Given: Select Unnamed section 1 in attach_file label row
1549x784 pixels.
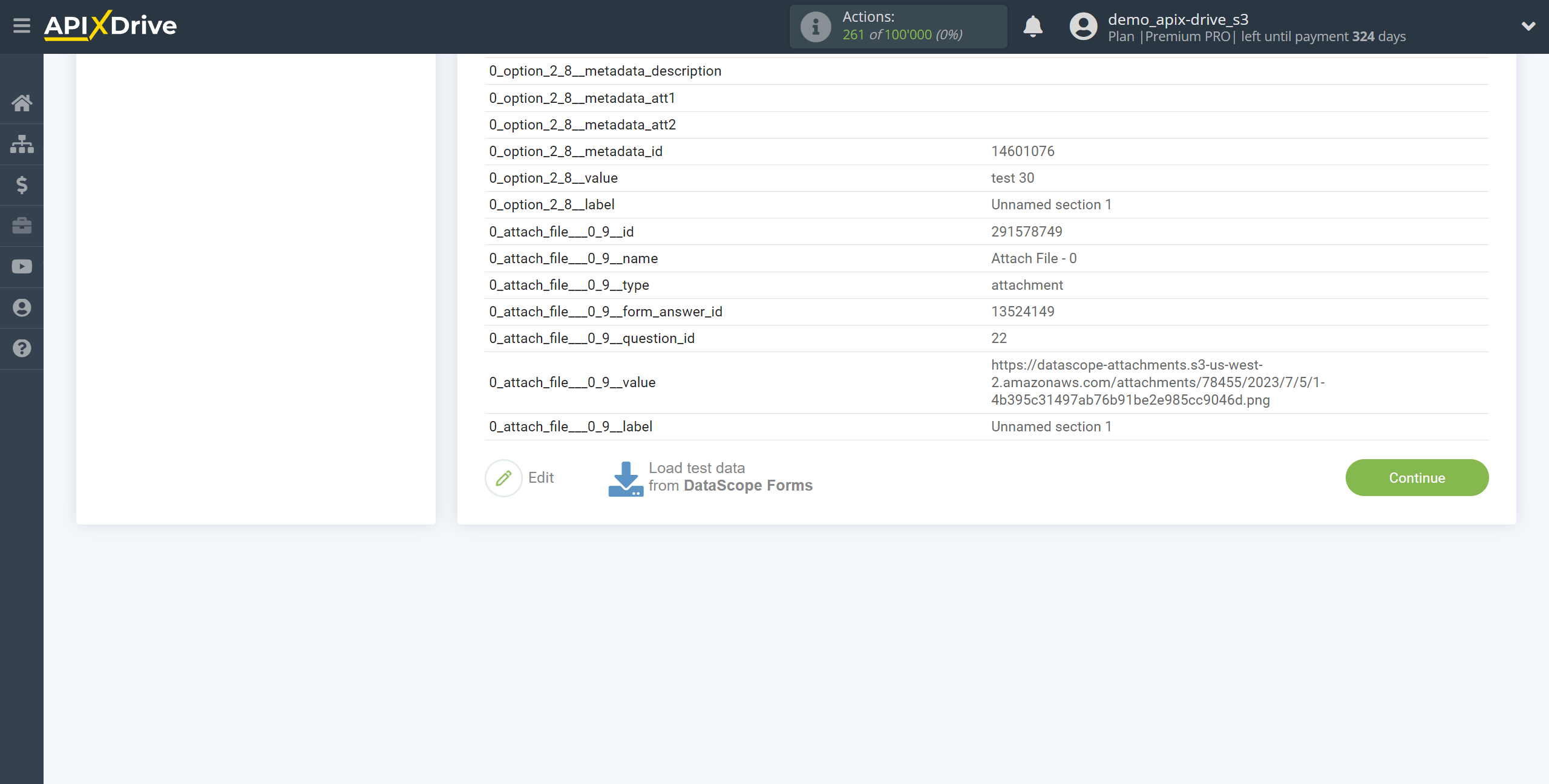Looking at the screenshot, I should [x=1051, y=426].
